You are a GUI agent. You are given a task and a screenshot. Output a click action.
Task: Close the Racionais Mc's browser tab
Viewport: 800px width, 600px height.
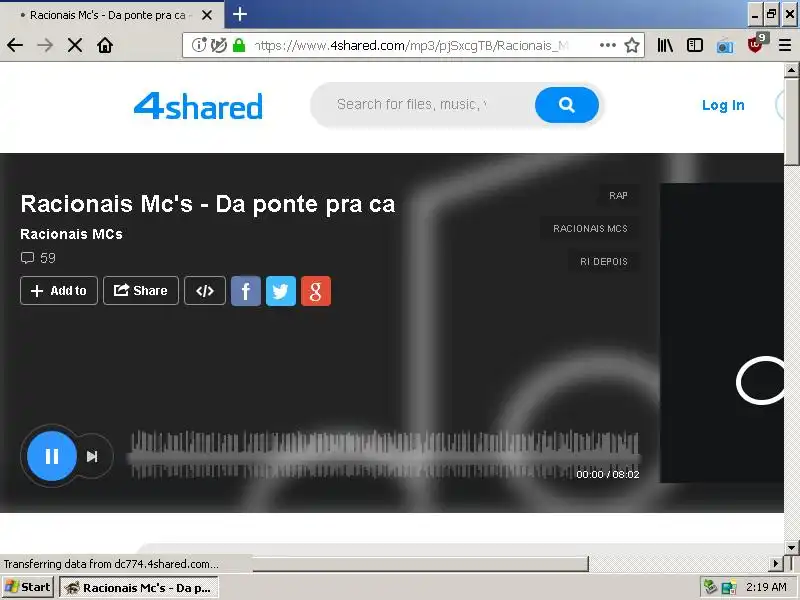tap(207, 15)
